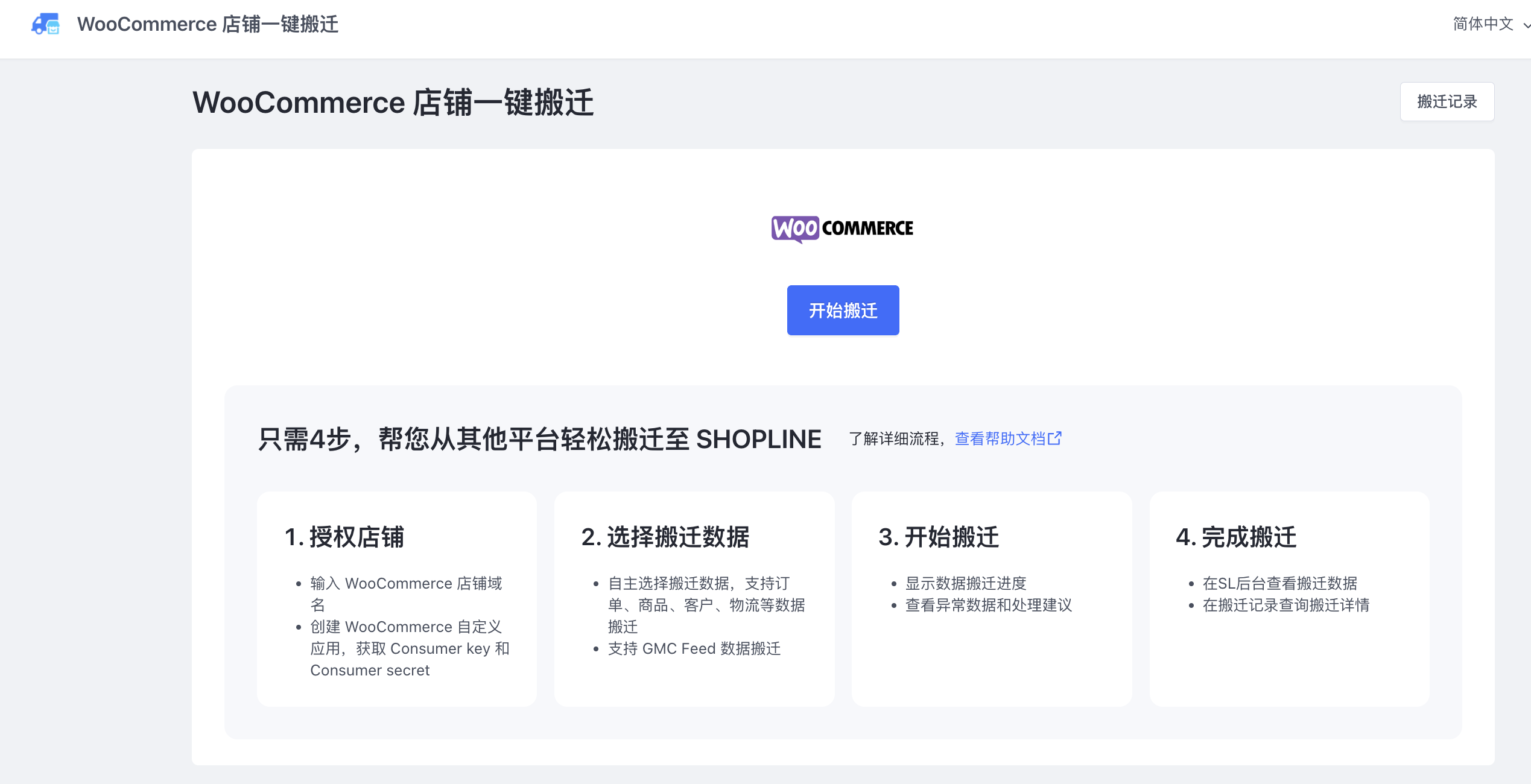The image size is (1531, 784).
Task: Click the bullet 显示数据搬迁进度
Action: 966,583
